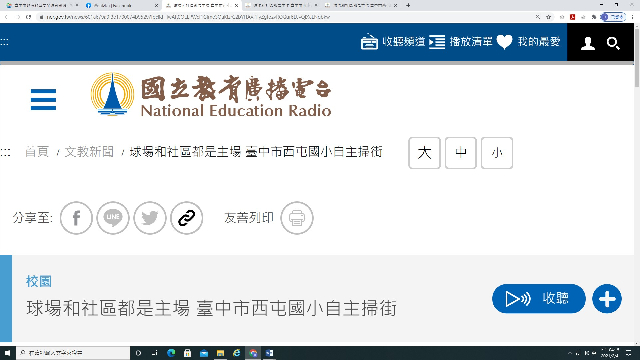
Task: Click the browser address bar
Action: 286,17
